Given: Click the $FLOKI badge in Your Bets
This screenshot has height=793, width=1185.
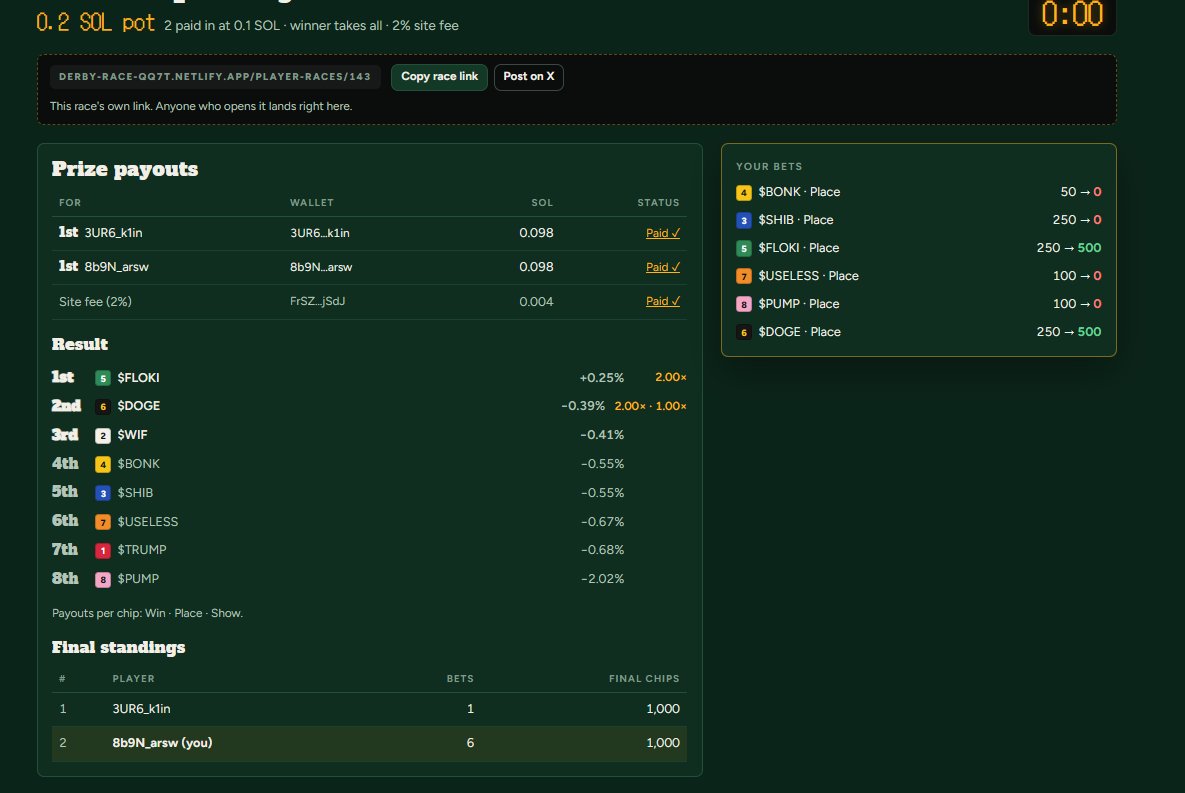Looking at the screenshot, I should coord(744,249).
